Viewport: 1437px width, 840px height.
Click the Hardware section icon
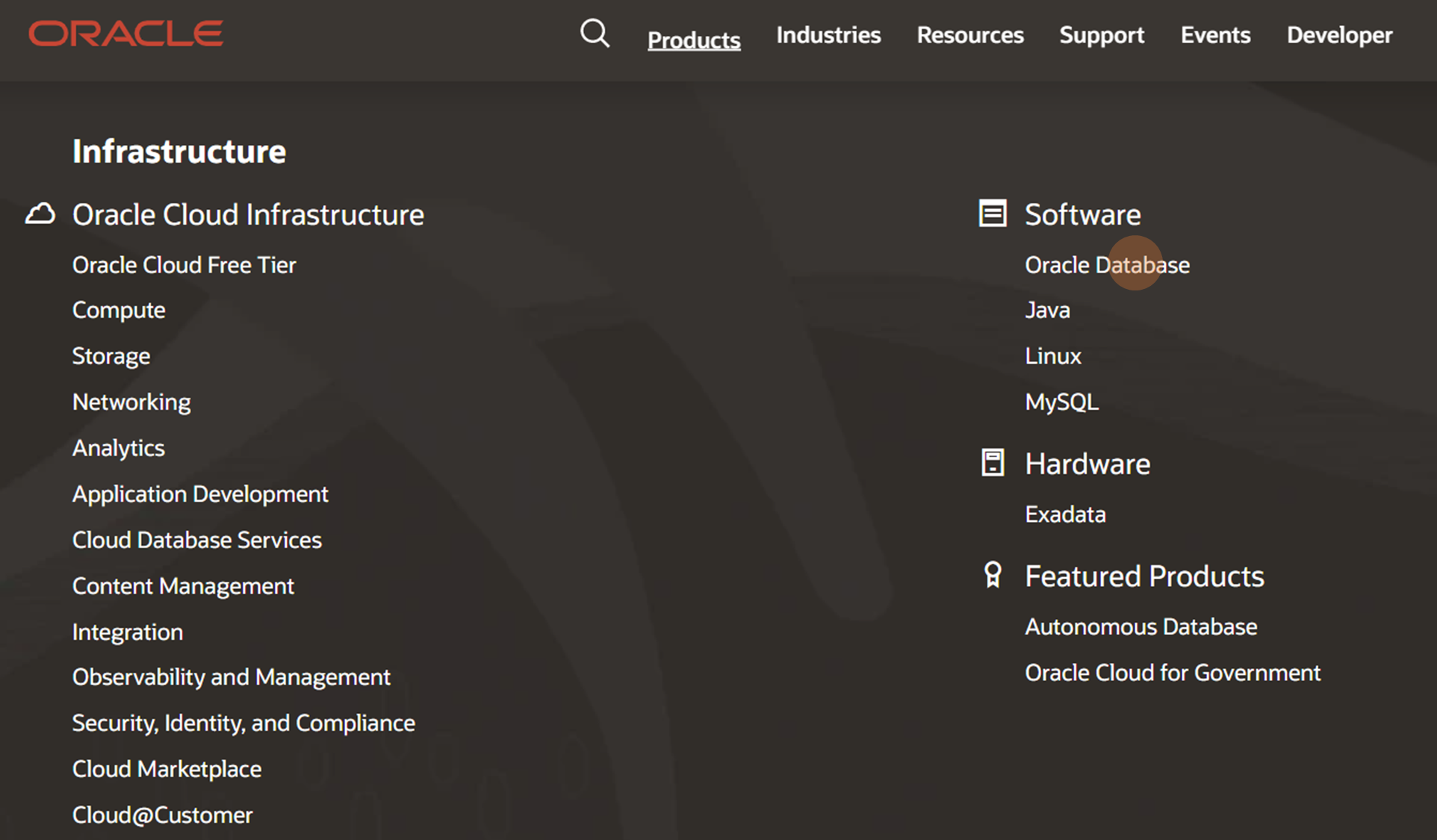[993, 463]
